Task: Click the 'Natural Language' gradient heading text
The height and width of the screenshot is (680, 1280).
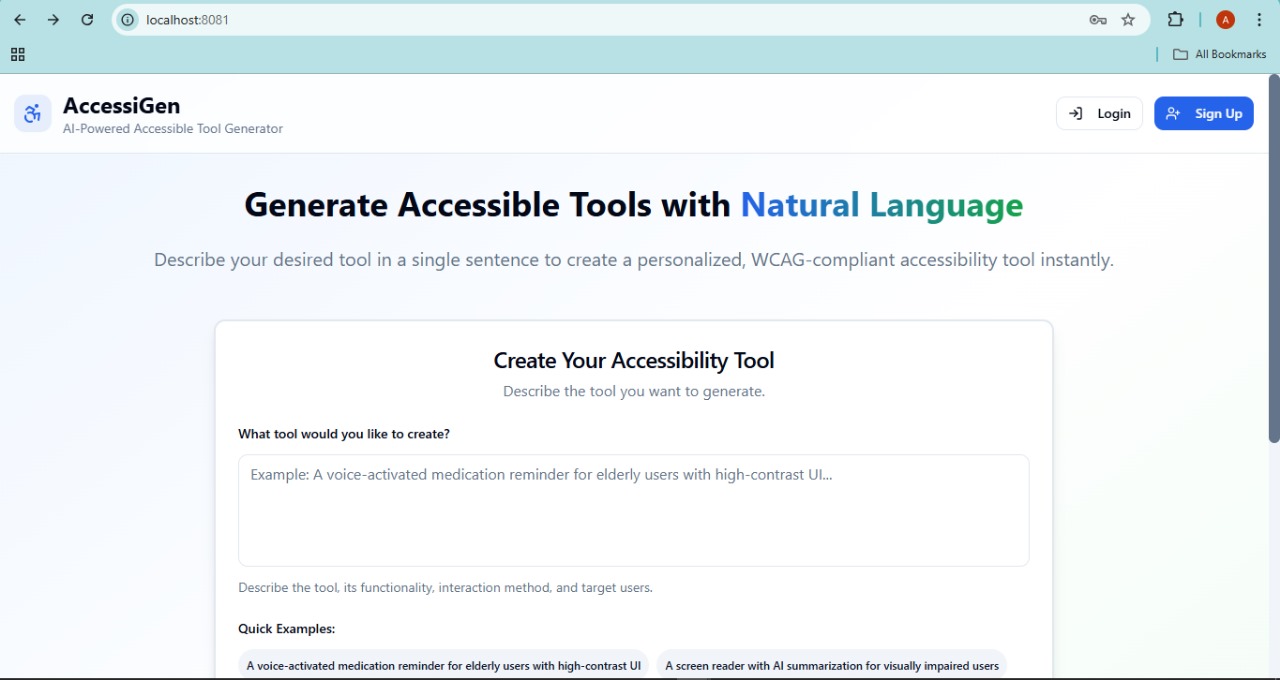Action: click(881, 204)
